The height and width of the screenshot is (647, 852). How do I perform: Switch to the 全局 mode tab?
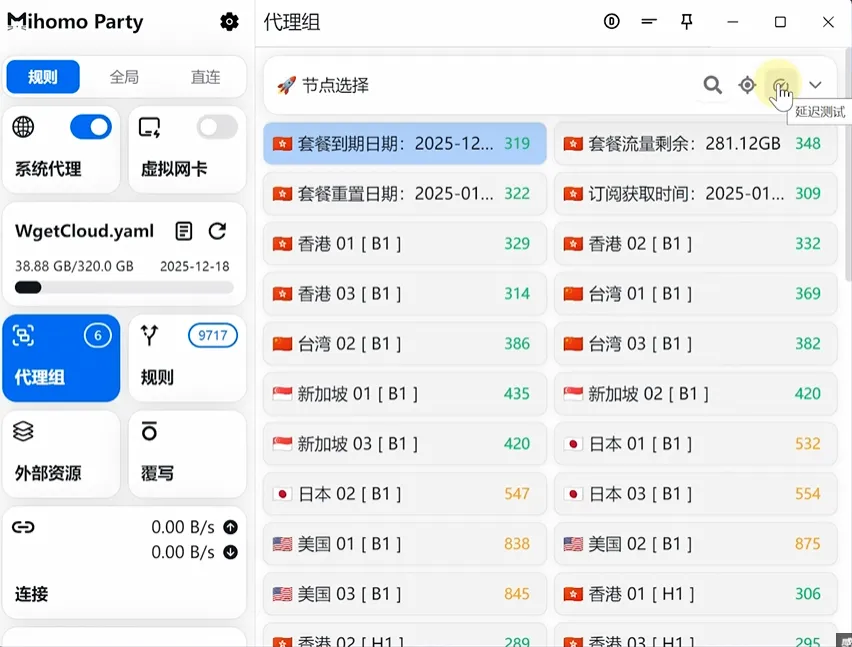(124, 76)
